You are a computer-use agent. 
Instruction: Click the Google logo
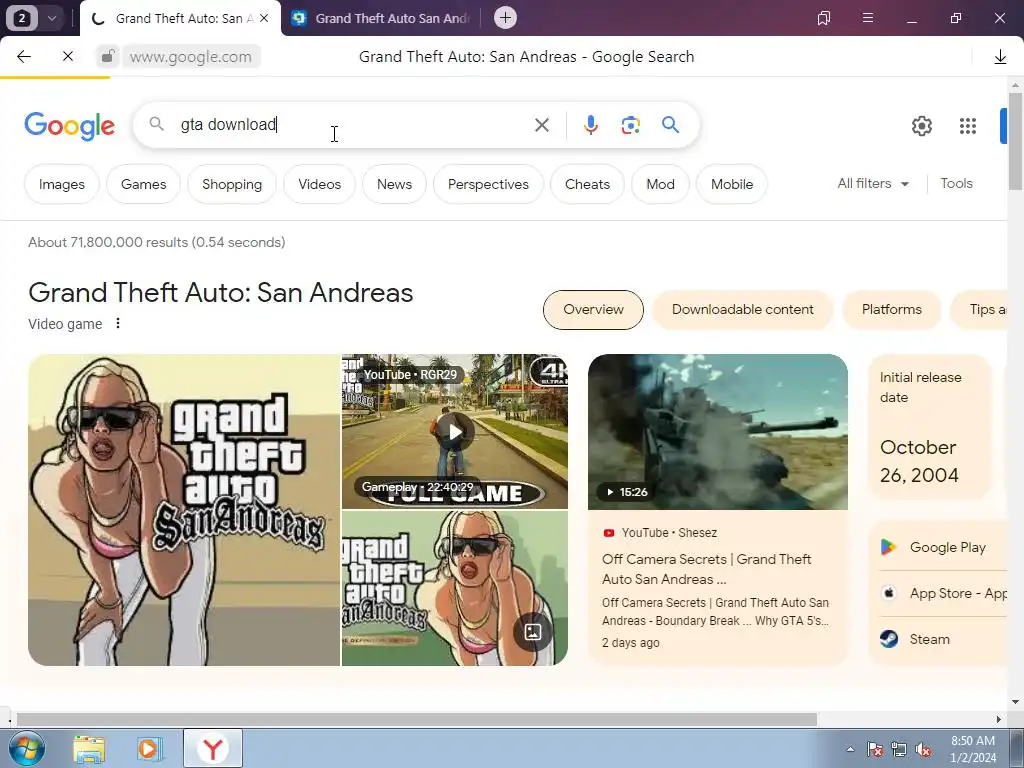(69, 126)
